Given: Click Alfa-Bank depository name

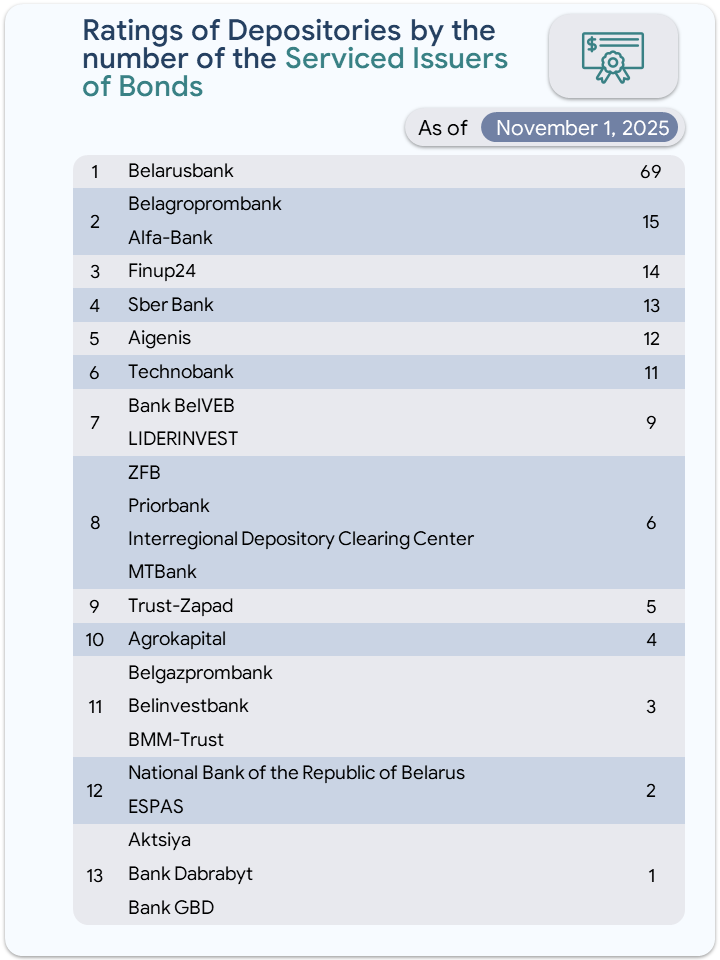Looking at the screenshot, I should coord(170,238).
